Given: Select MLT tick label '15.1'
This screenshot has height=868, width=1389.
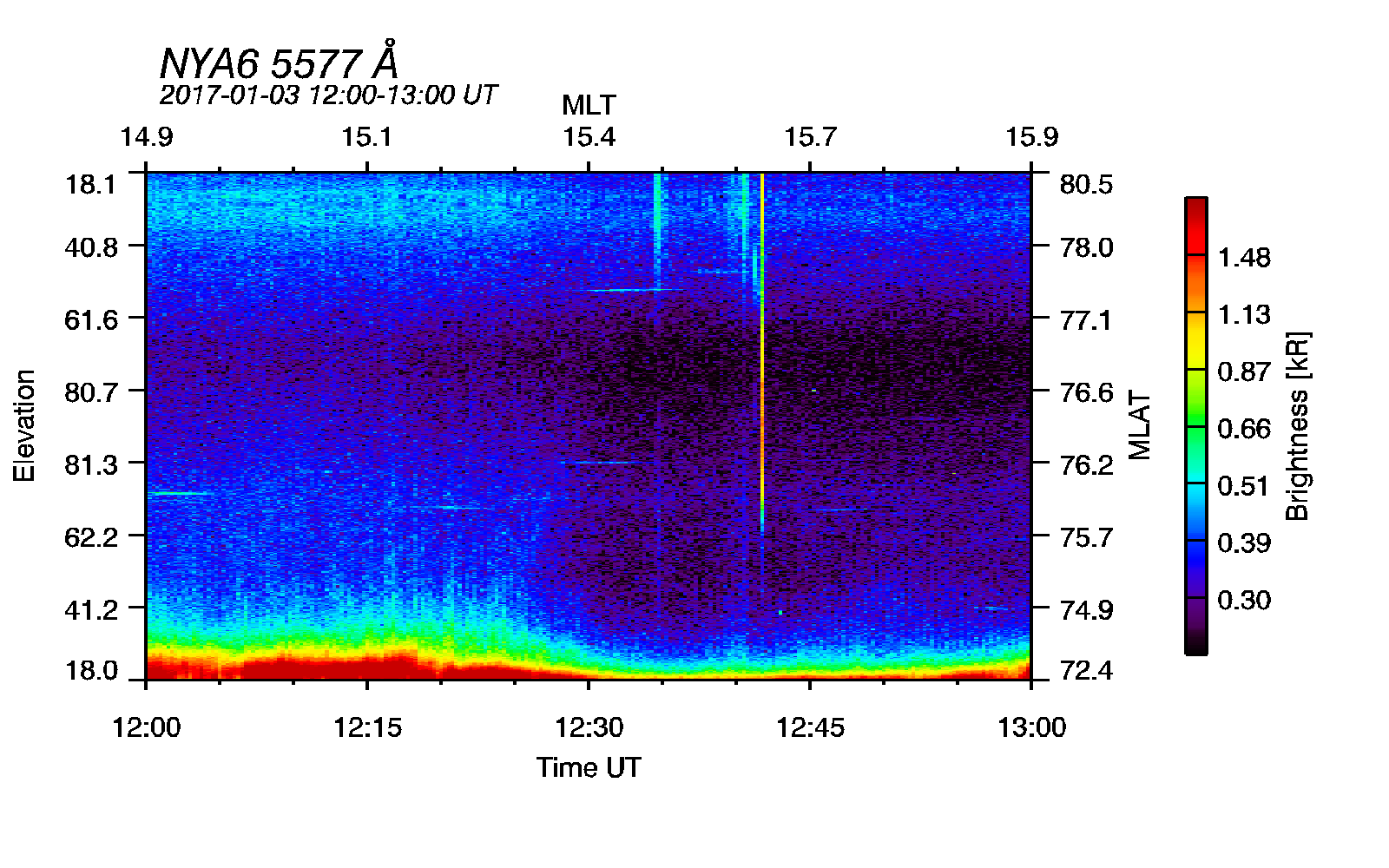Looking at the screenshot, I should [367, 137].
